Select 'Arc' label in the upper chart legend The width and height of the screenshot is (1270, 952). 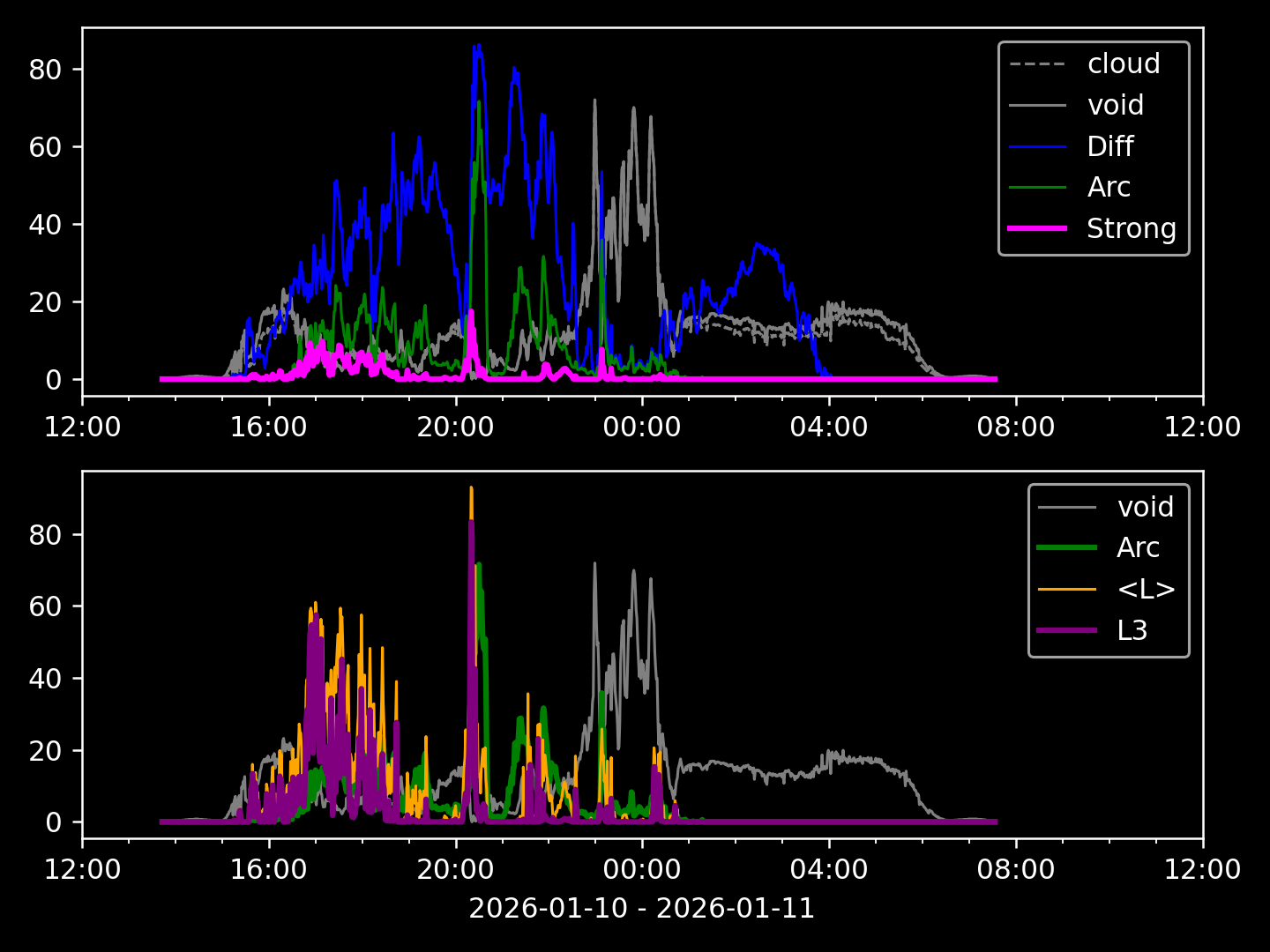(x=1109, y=187)
